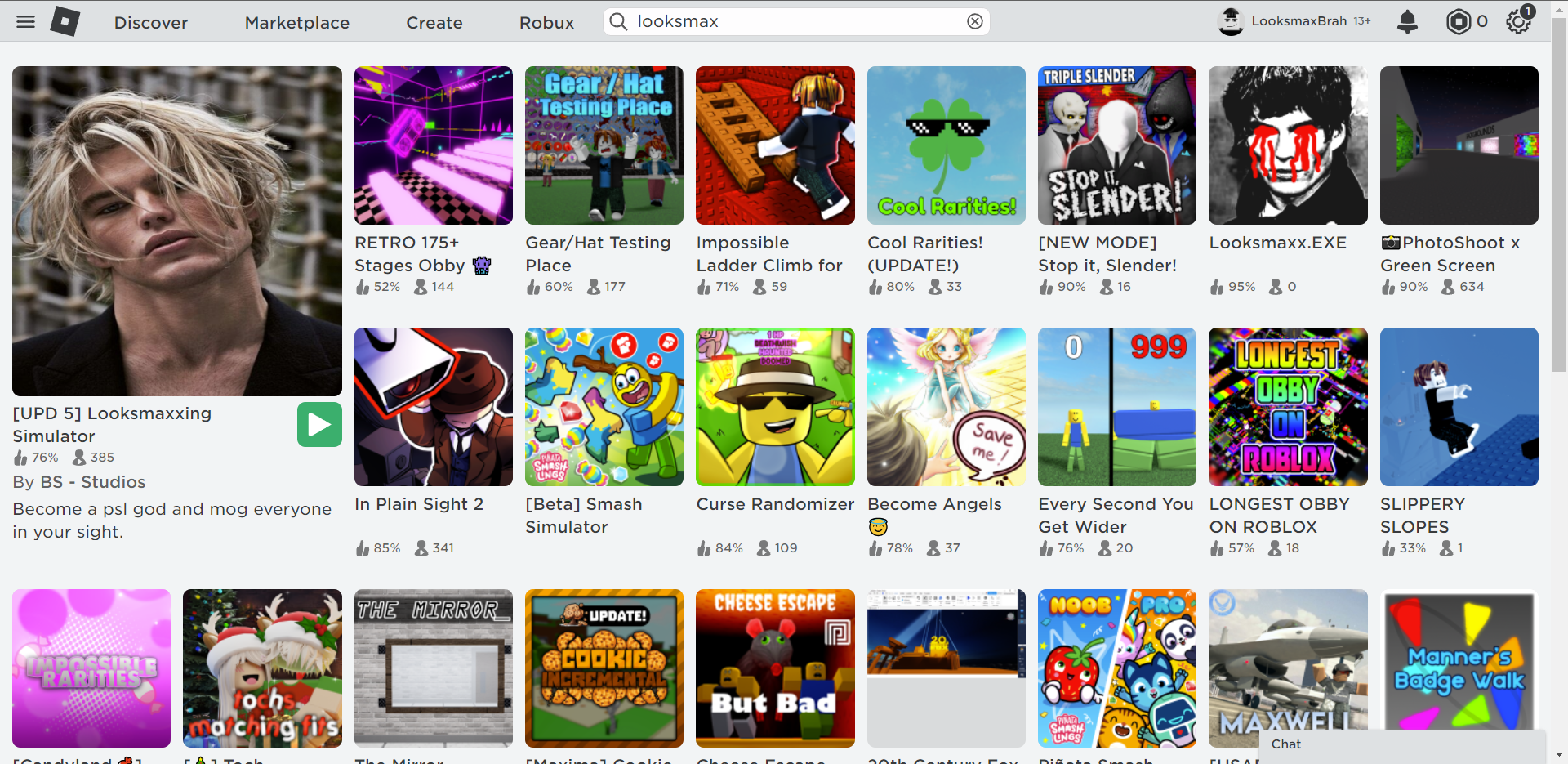Clear the search field with X icon
Screen dimensions: 1568x764
pos(974,22)
